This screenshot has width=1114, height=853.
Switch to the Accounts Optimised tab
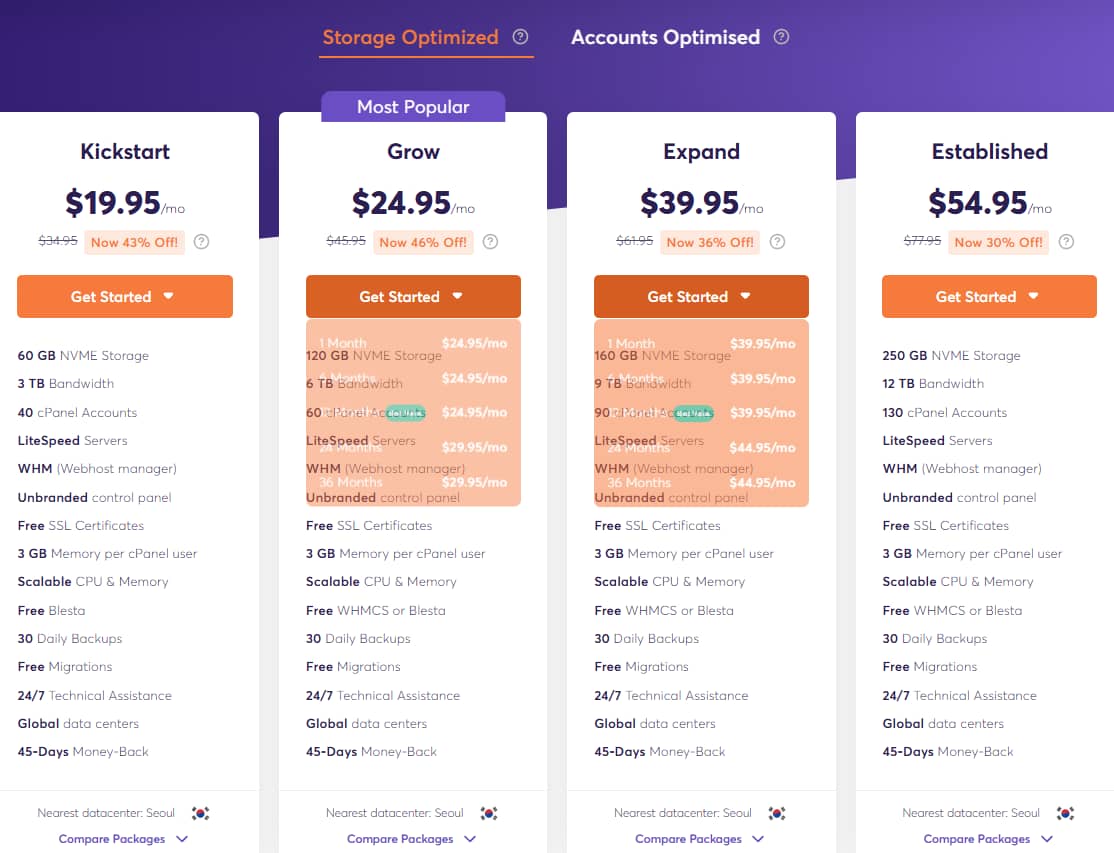pyautogui.click(x=665, y=38)
